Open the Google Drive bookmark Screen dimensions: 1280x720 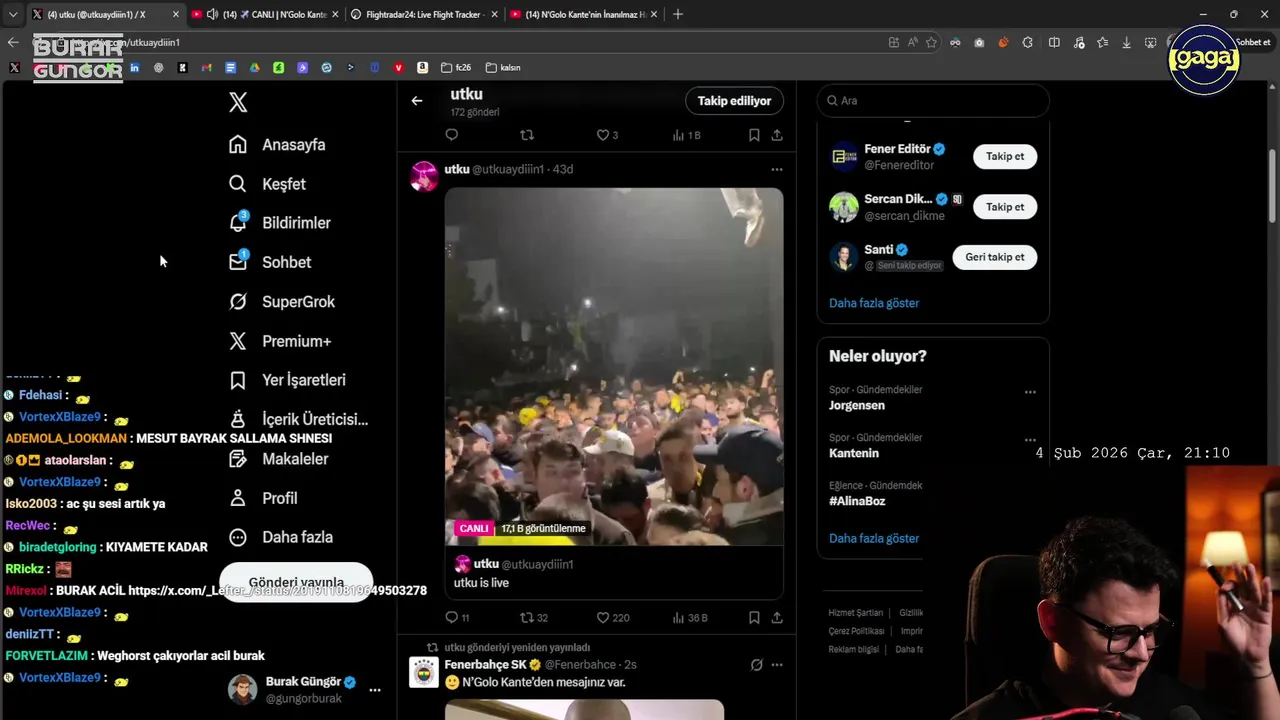[254, 68]
